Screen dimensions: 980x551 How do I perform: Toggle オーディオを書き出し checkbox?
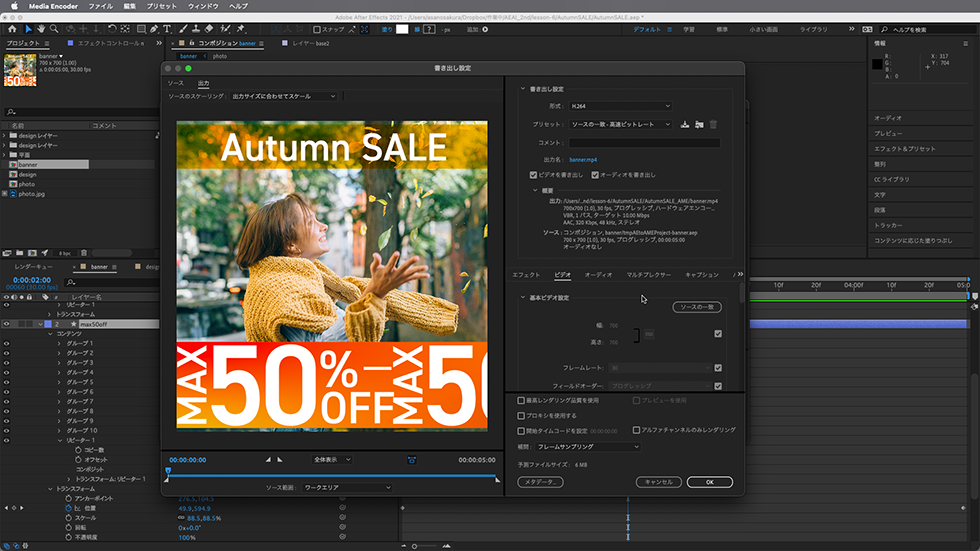pos(595,174)
